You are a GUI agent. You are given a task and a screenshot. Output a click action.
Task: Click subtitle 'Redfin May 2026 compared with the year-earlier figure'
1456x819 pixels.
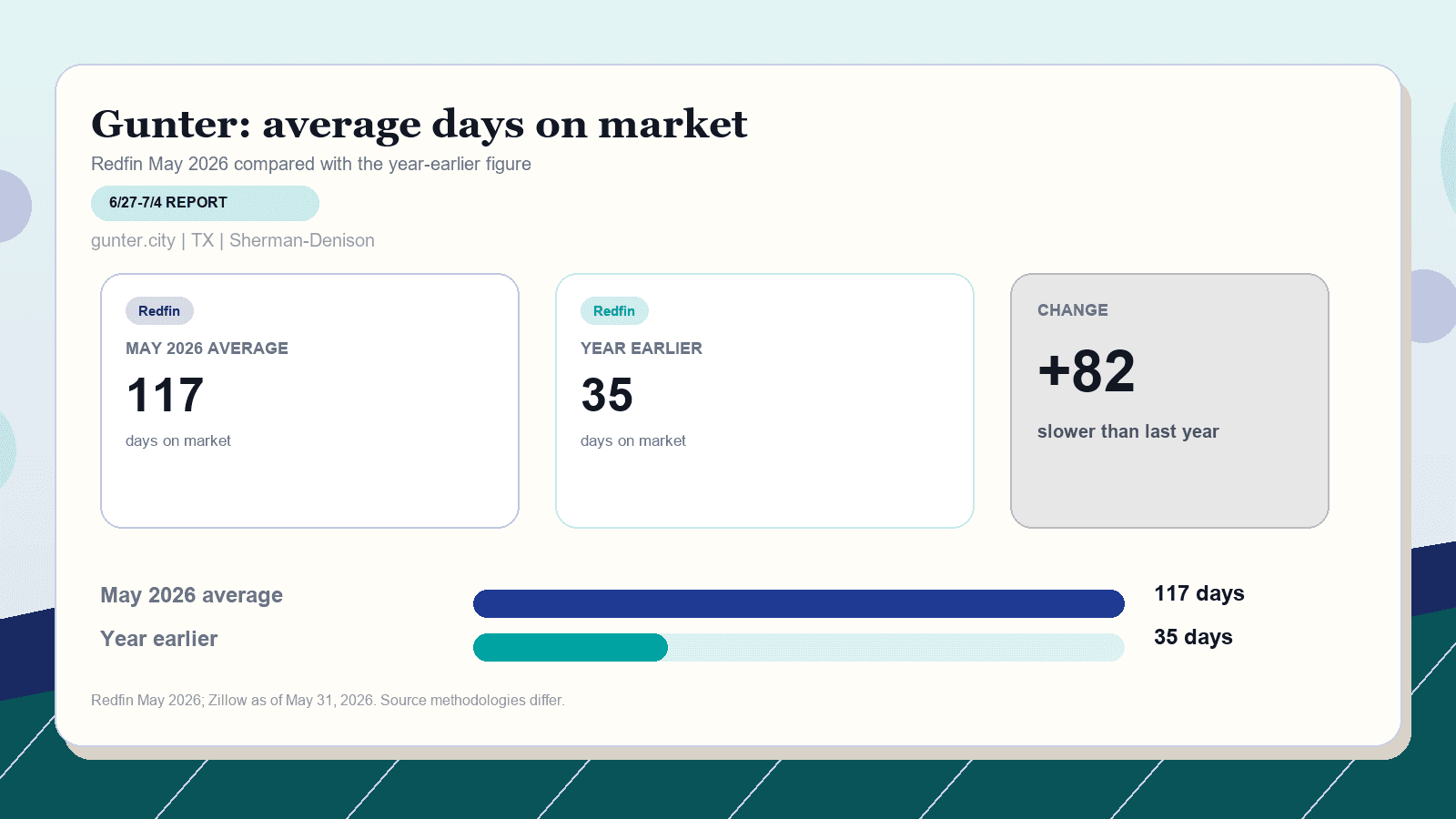pos(311,164)
